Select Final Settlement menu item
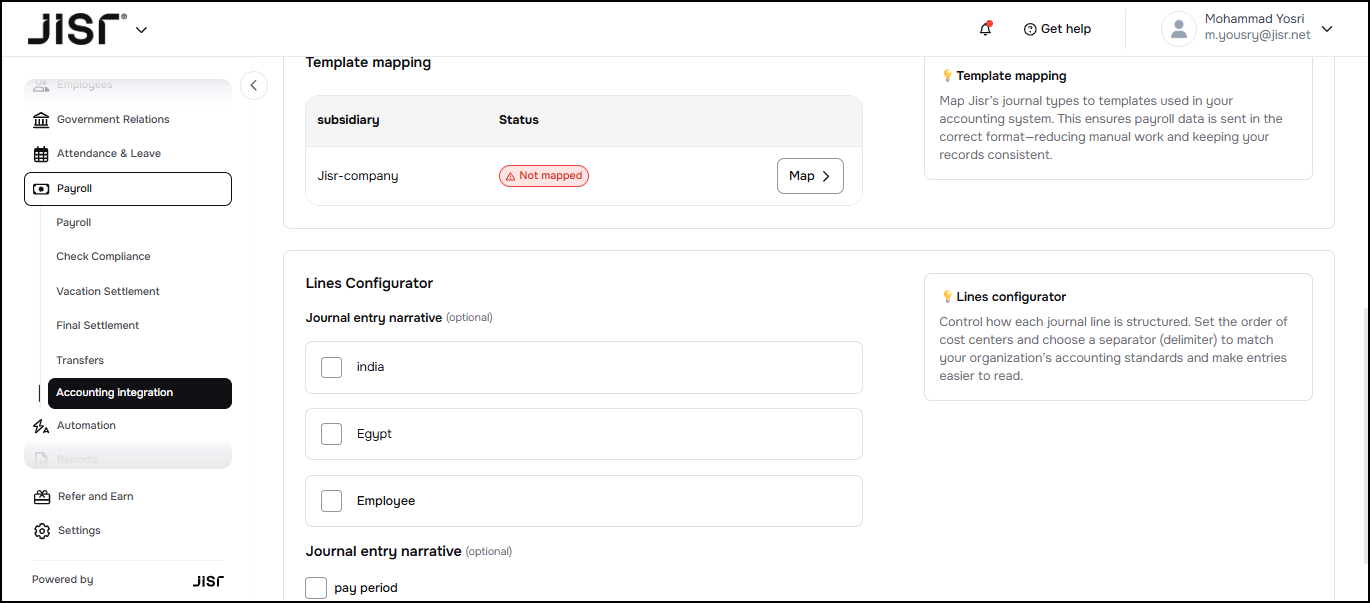Screen dimensions: 1370x603 pyautogui.click(x=98, y=325)
